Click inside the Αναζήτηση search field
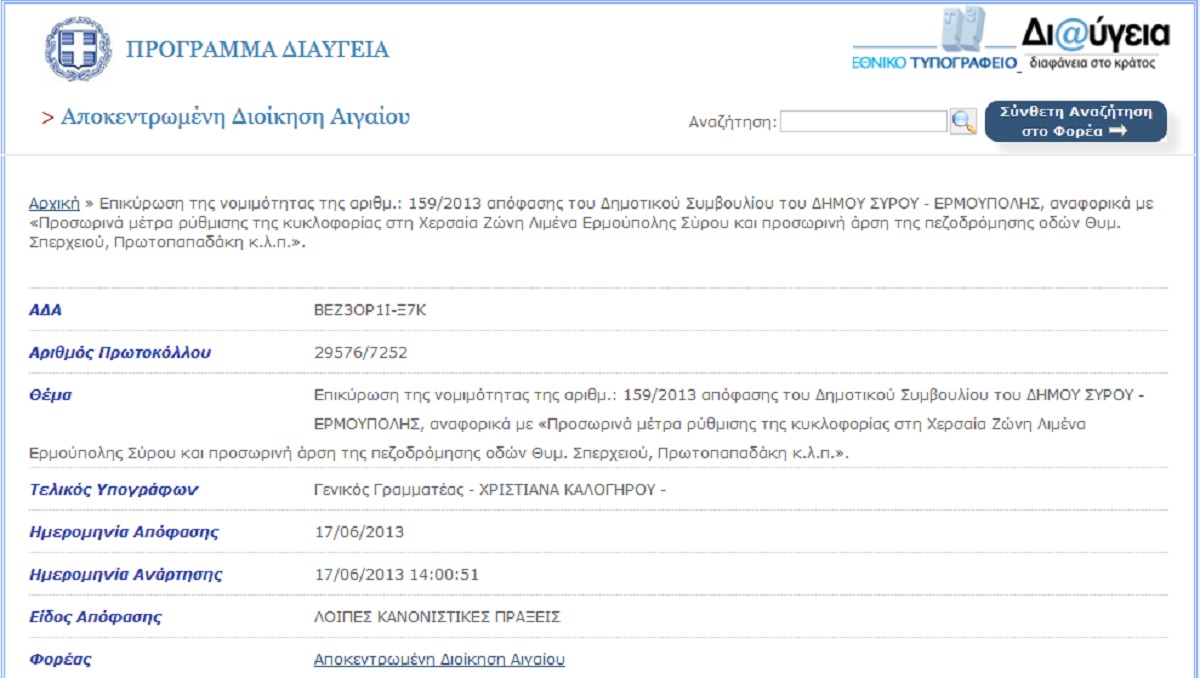This screenshot has width=1200, height=678. (x=862, y=122)
